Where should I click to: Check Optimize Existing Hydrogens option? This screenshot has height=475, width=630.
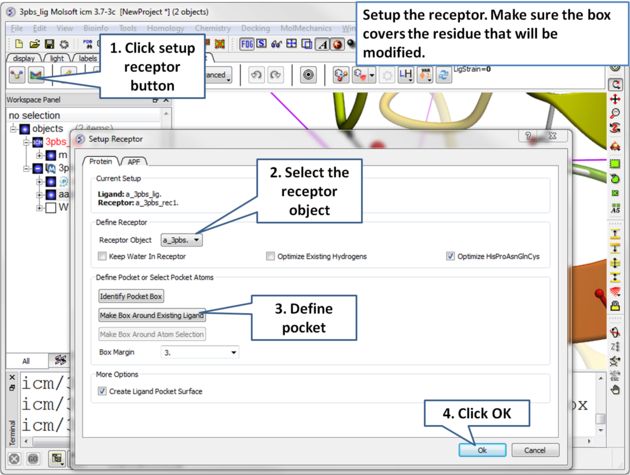pos(270,257)
